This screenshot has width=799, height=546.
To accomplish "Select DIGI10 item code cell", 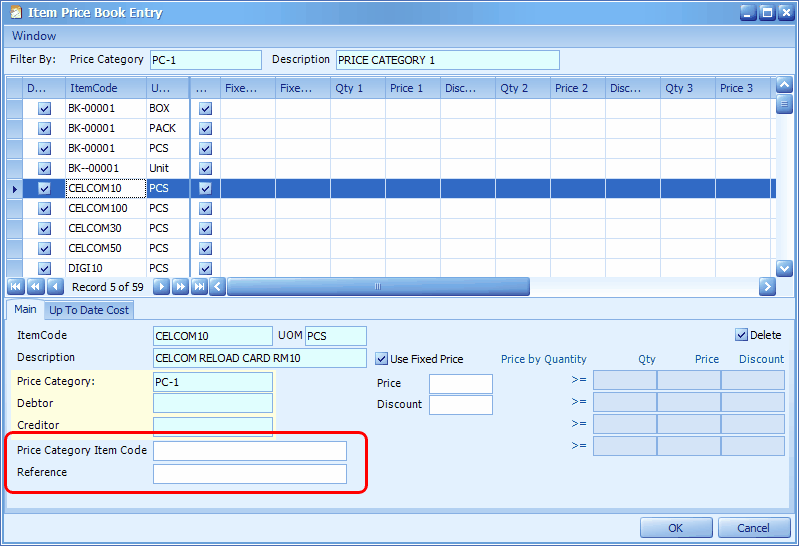I will (x=106, y=268).
